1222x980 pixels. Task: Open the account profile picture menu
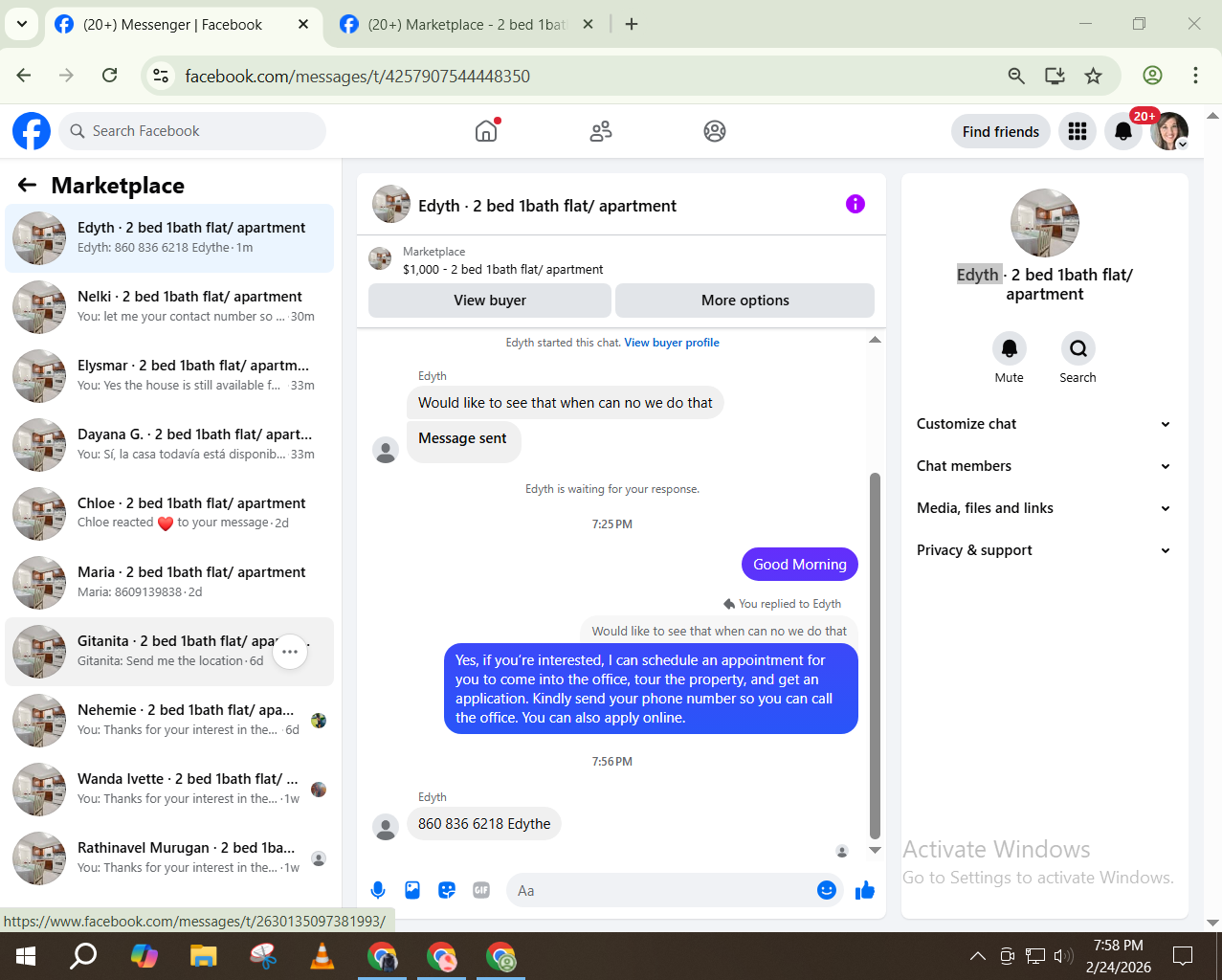[1169, 131]
